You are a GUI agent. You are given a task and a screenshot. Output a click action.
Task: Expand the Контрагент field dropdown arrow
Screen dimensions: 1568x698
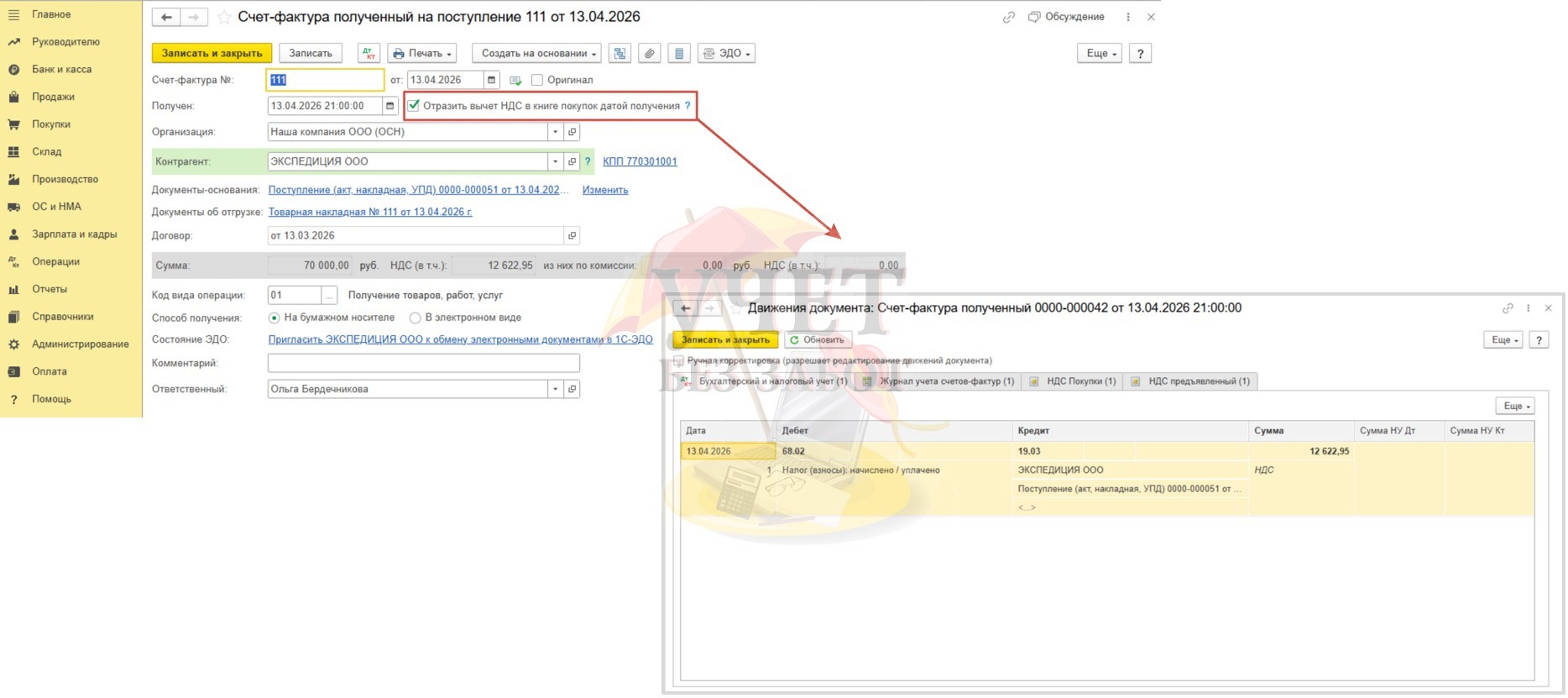point(555,162)
